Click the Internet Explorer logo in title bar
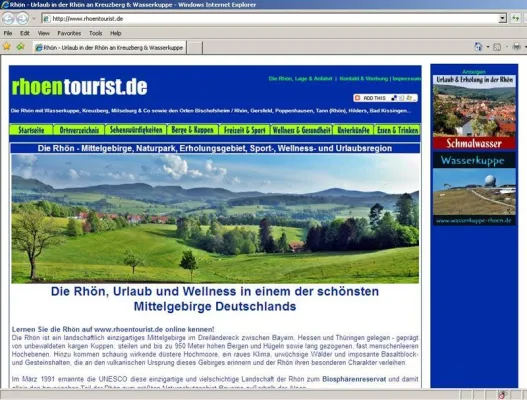Image resolution: width=527 pixels, height=400 pixels. point(5,5)
